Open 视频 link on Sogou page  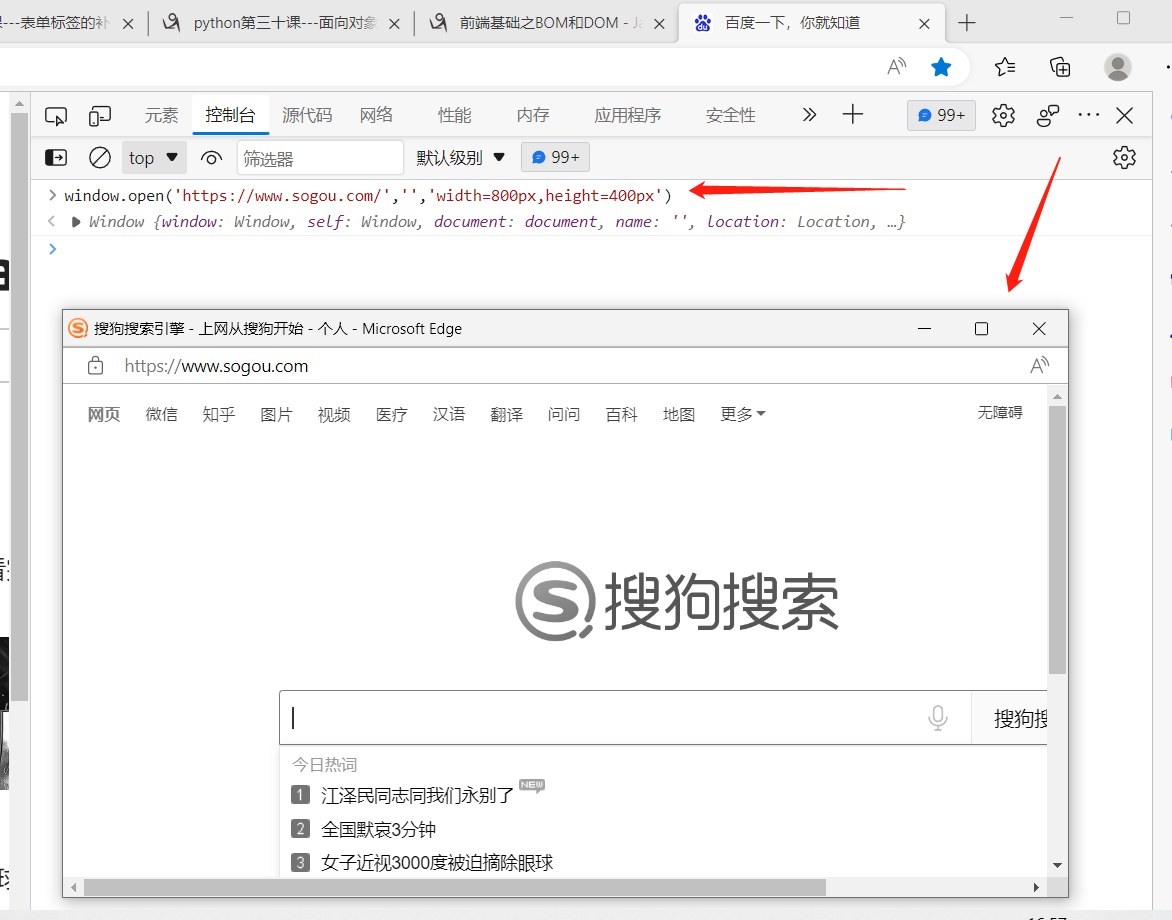[333, 414]
